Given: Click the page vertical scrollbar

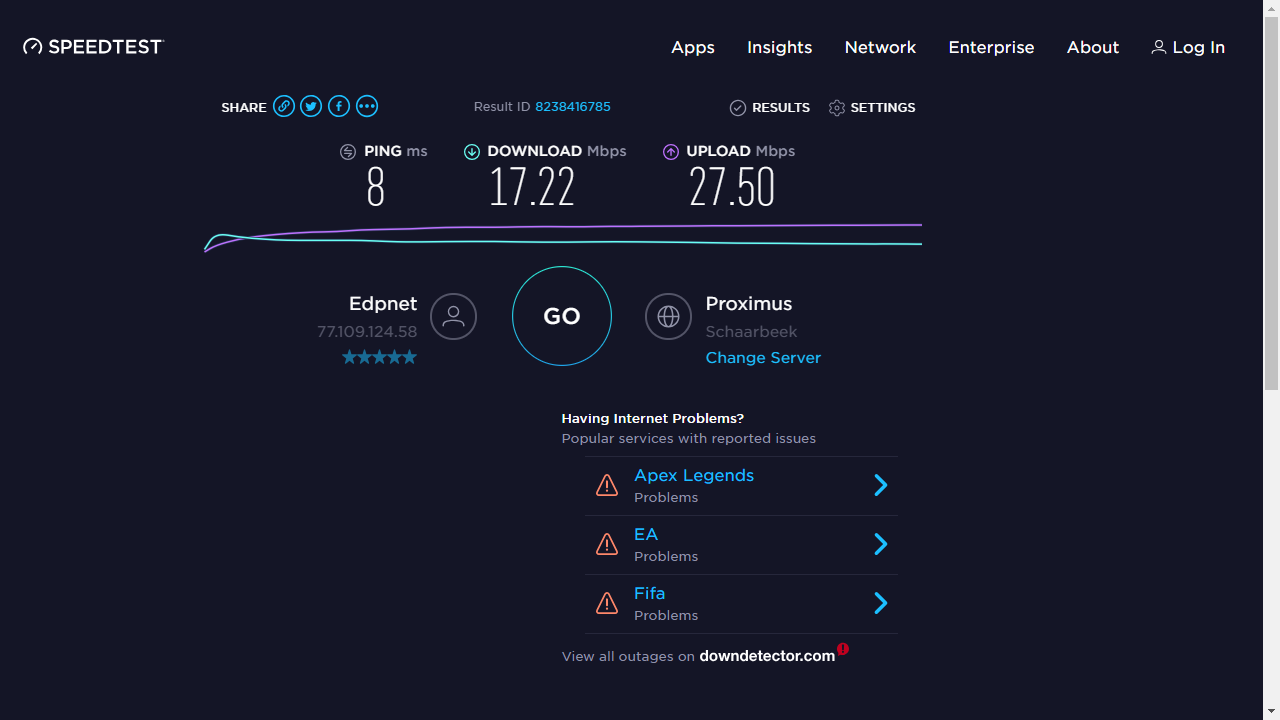Looking at the screenshot, I should (1271, 200).
